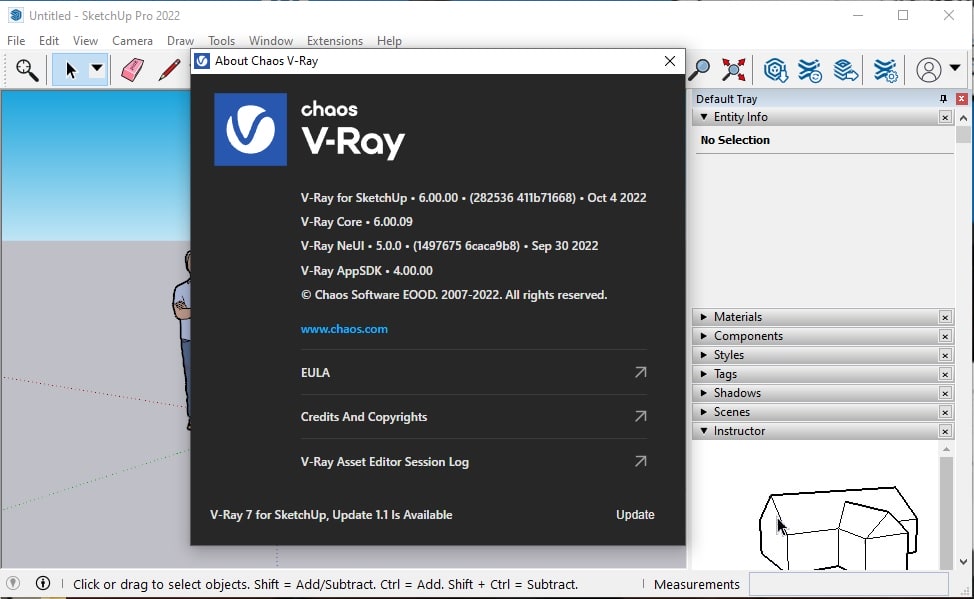Expand the Shadows panel
The height and width of the screenshot is (599, 974).
pos(704,393)
